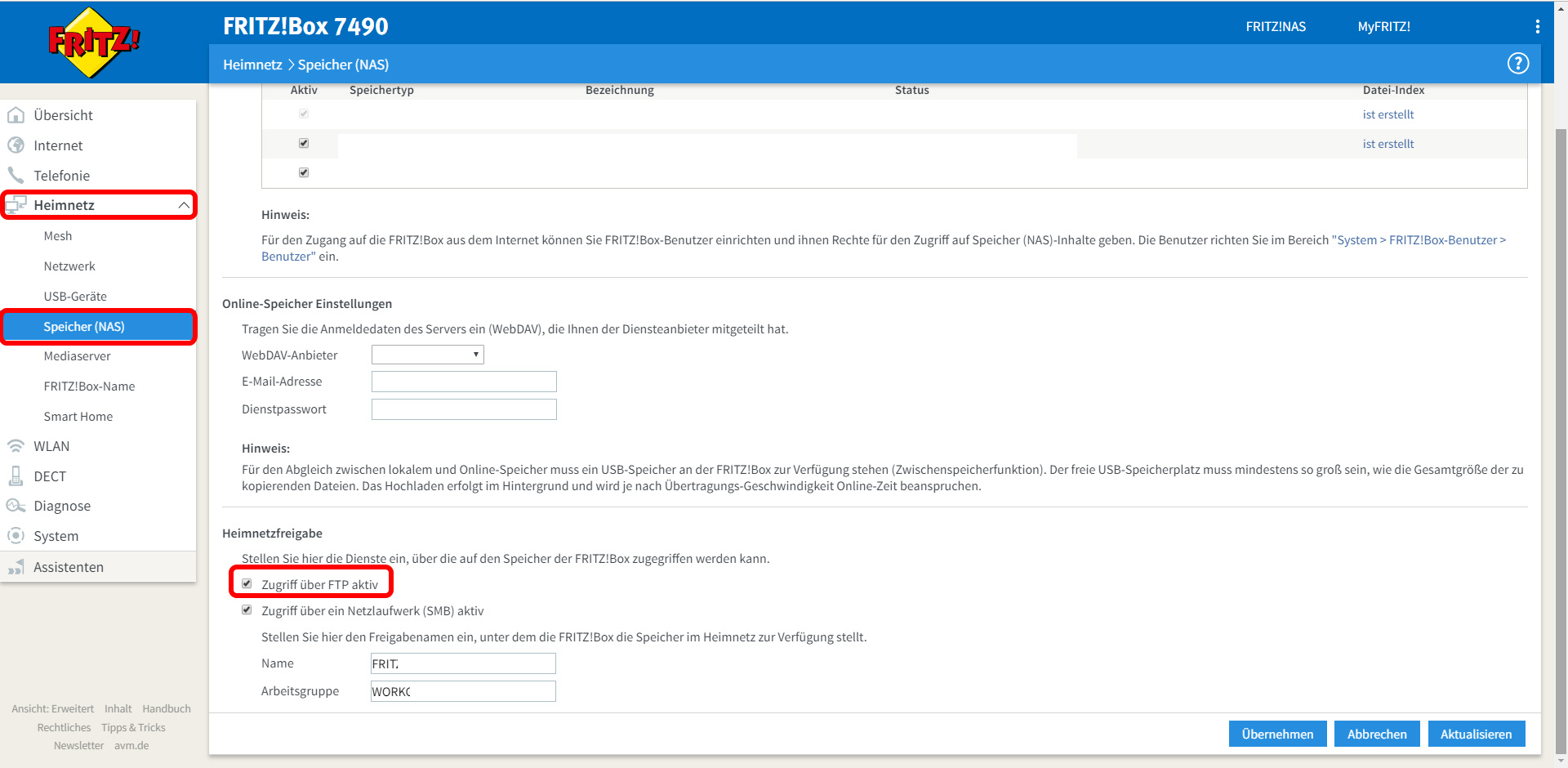Focus the E-Mail-Adresse input field
This screenshot has height=768, width=1568.
point(464,382)
